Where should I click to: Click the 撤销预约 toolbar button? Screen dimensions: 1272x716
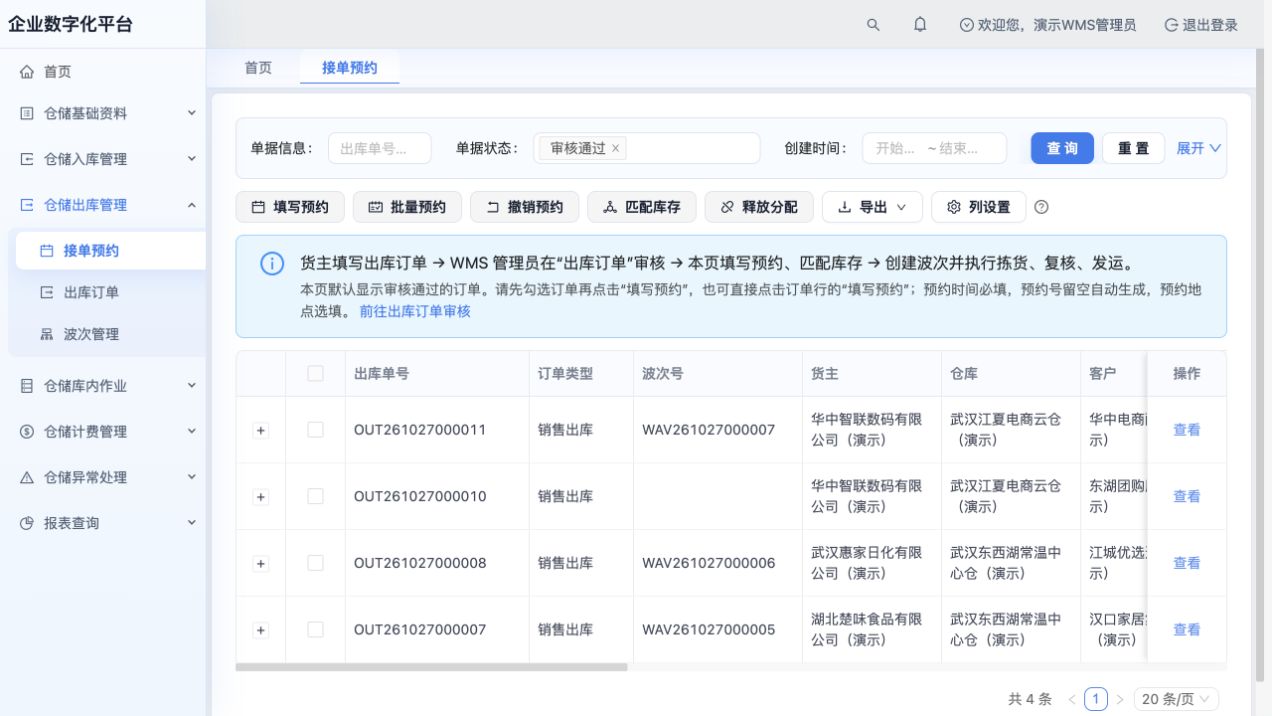[x=524, y=207]
